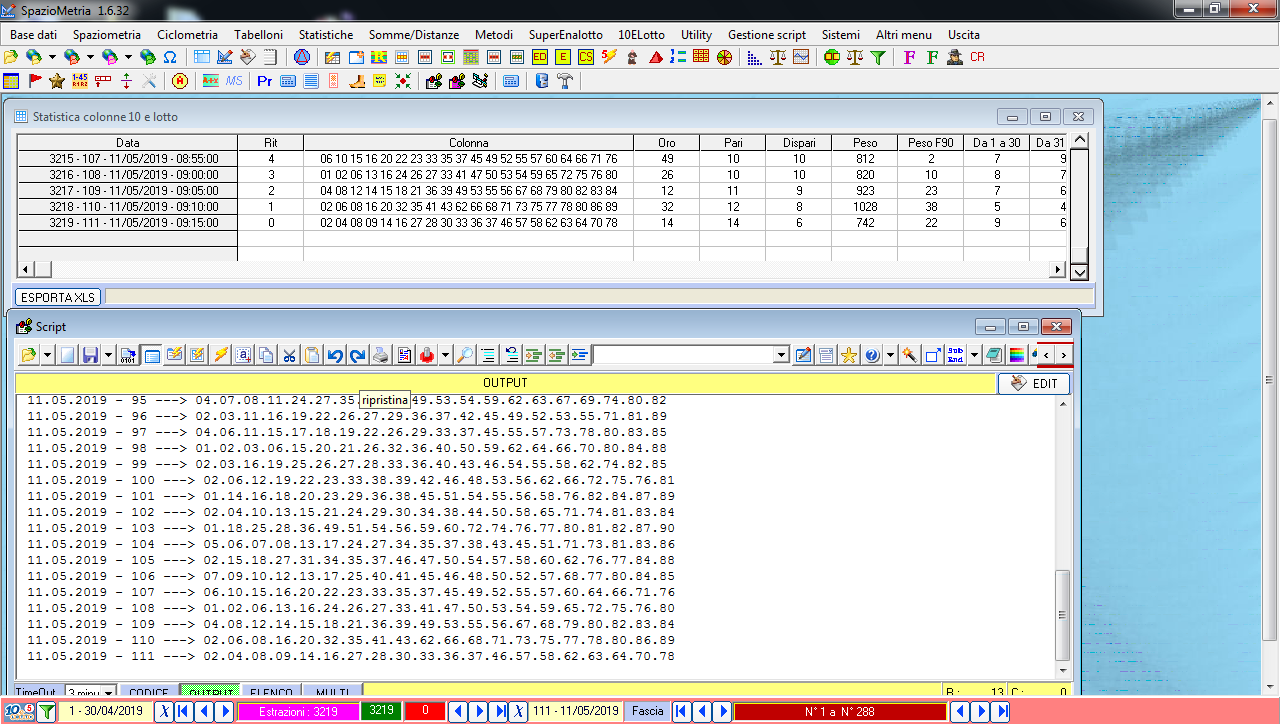Click the rainbow color palette icon
The image size is (1280, 724).
(x=1017, y=355)
